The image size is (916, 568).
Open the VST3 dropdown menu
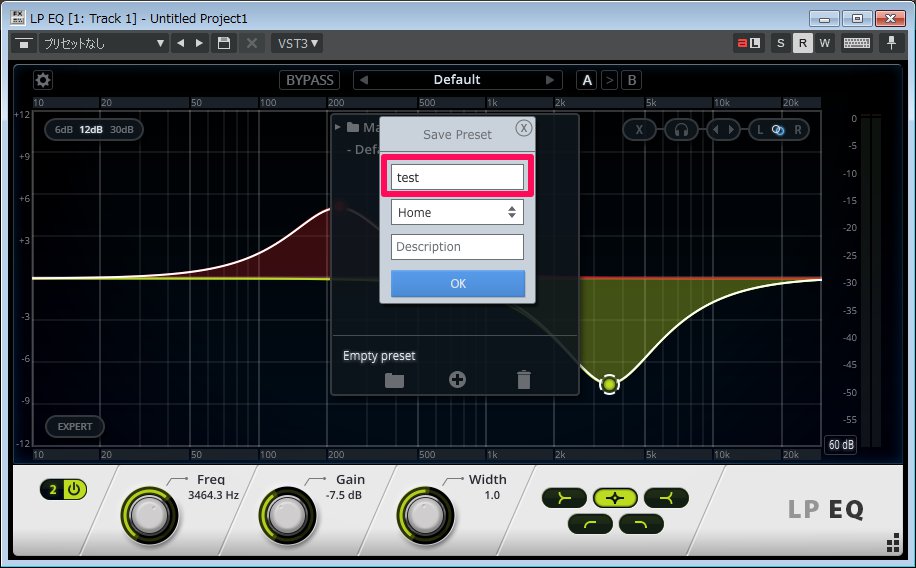[x=296, y=43]
